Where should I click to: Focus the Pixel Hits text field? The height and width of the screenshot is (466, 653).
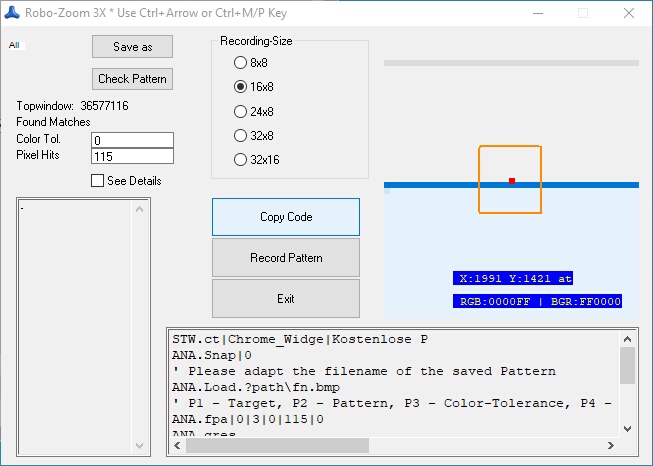point(132,156)
